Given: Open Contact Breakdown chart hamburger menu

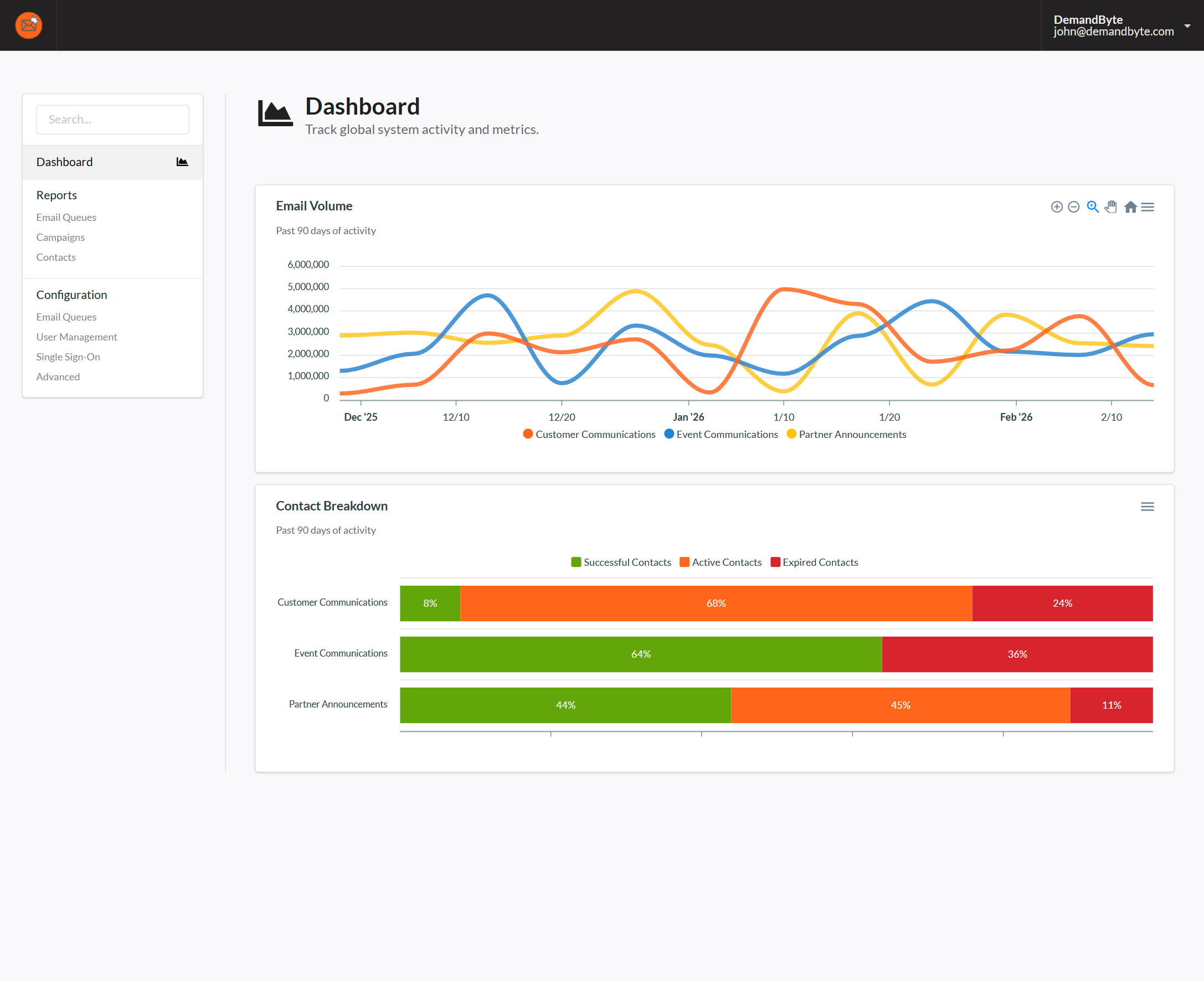Looking at the screenshot, I should (x=1147, y=507).
